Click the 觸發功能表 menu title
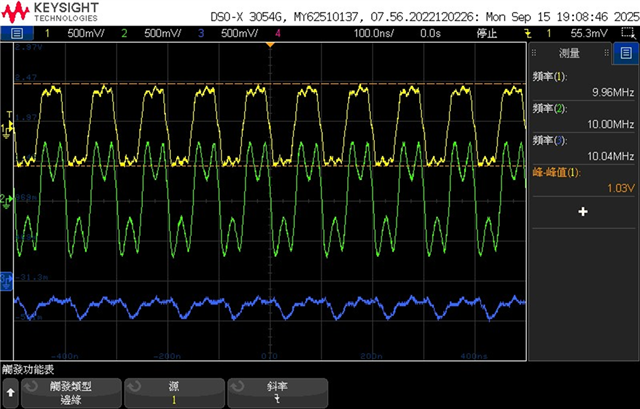Viewport: 640px width, 409px height. coord(28,370)
